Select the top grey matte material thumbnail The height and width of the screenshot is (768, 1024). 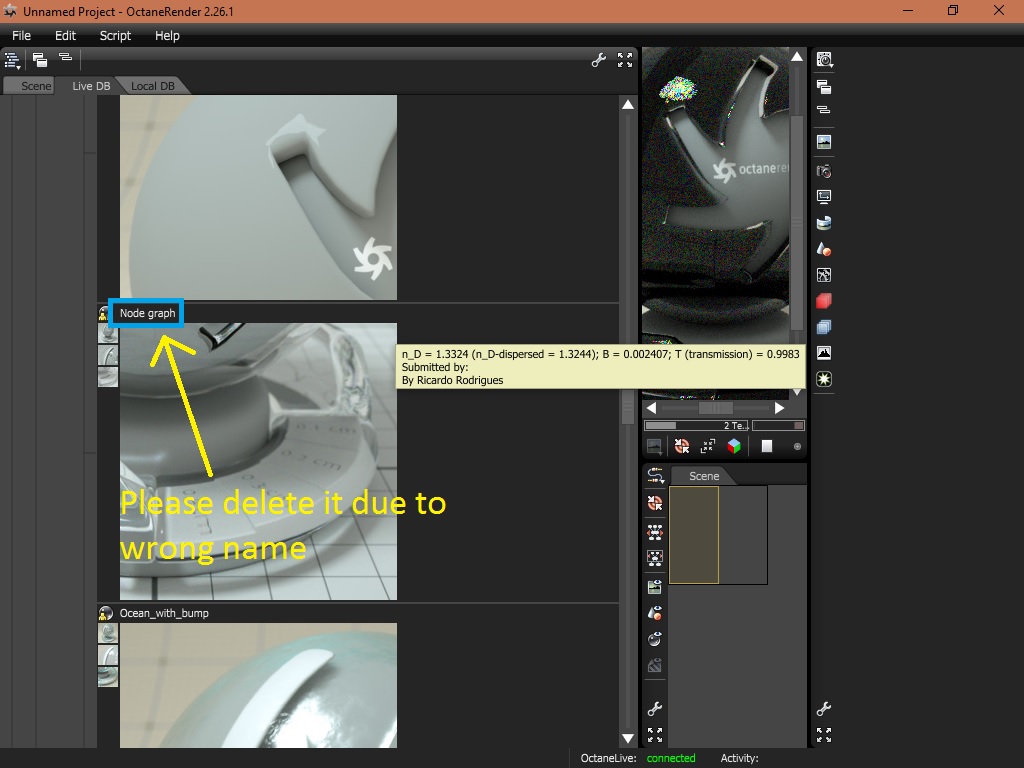259,197
